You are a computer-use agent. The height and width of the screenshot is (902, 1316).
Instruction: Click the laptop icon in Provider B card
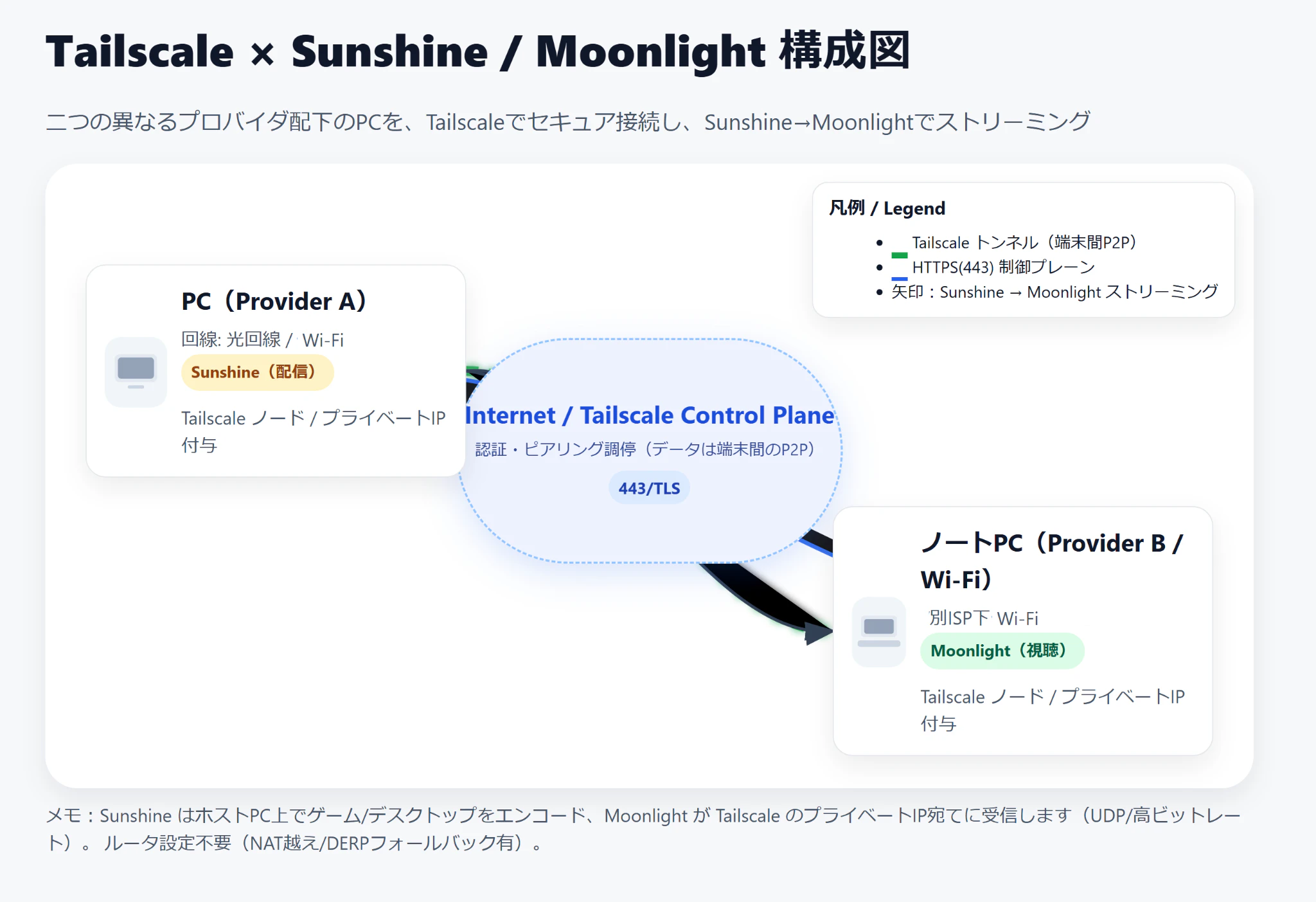[878, 632]
